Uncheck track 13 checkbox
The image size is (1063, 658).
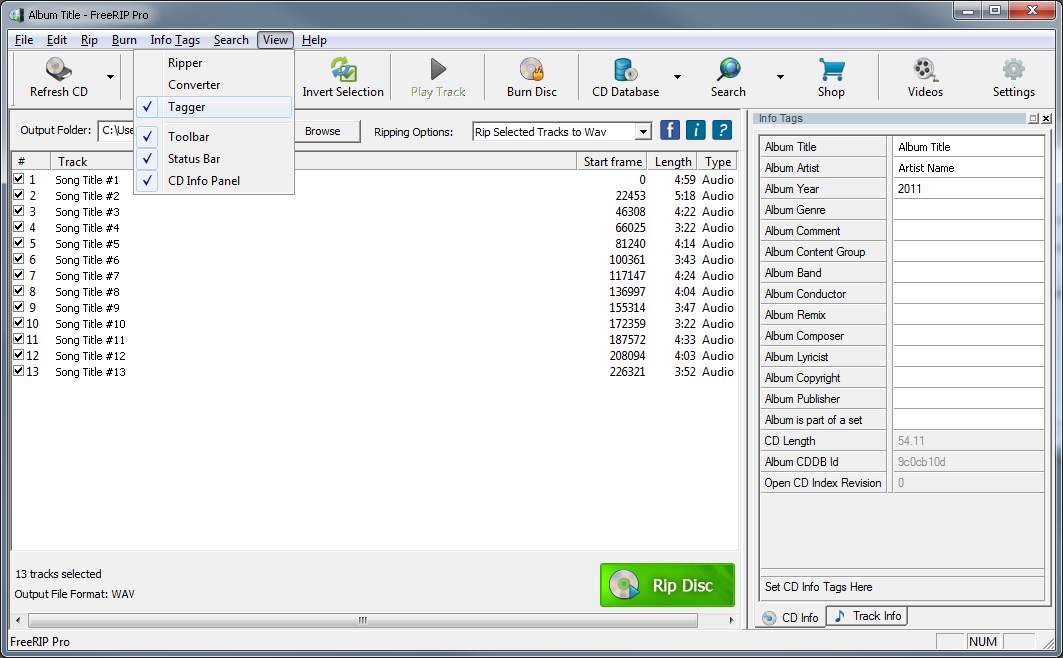pos(19,371)
